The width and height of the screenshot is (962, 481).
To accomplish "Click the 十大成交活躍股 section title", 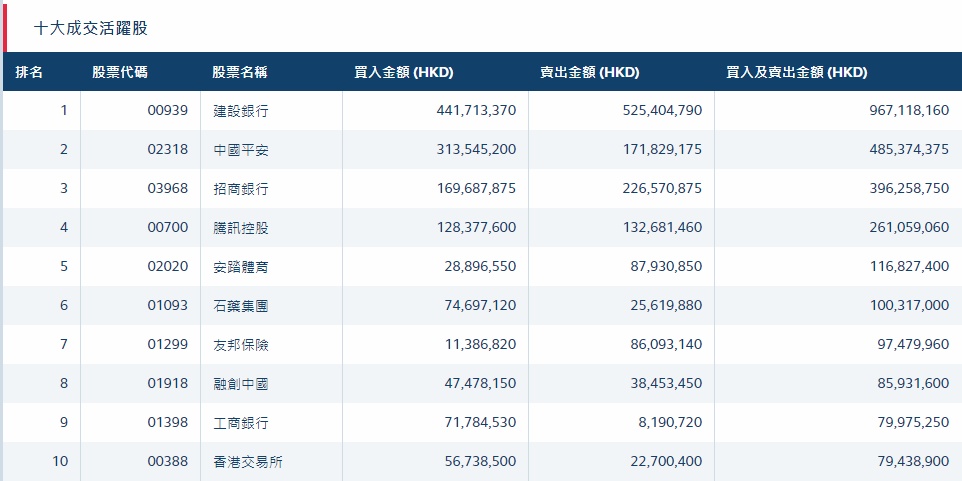I will 91,28.
